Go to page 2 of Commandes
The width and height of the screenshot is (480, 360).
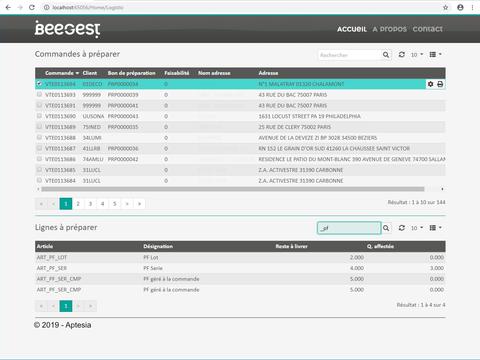pos(78,204)
